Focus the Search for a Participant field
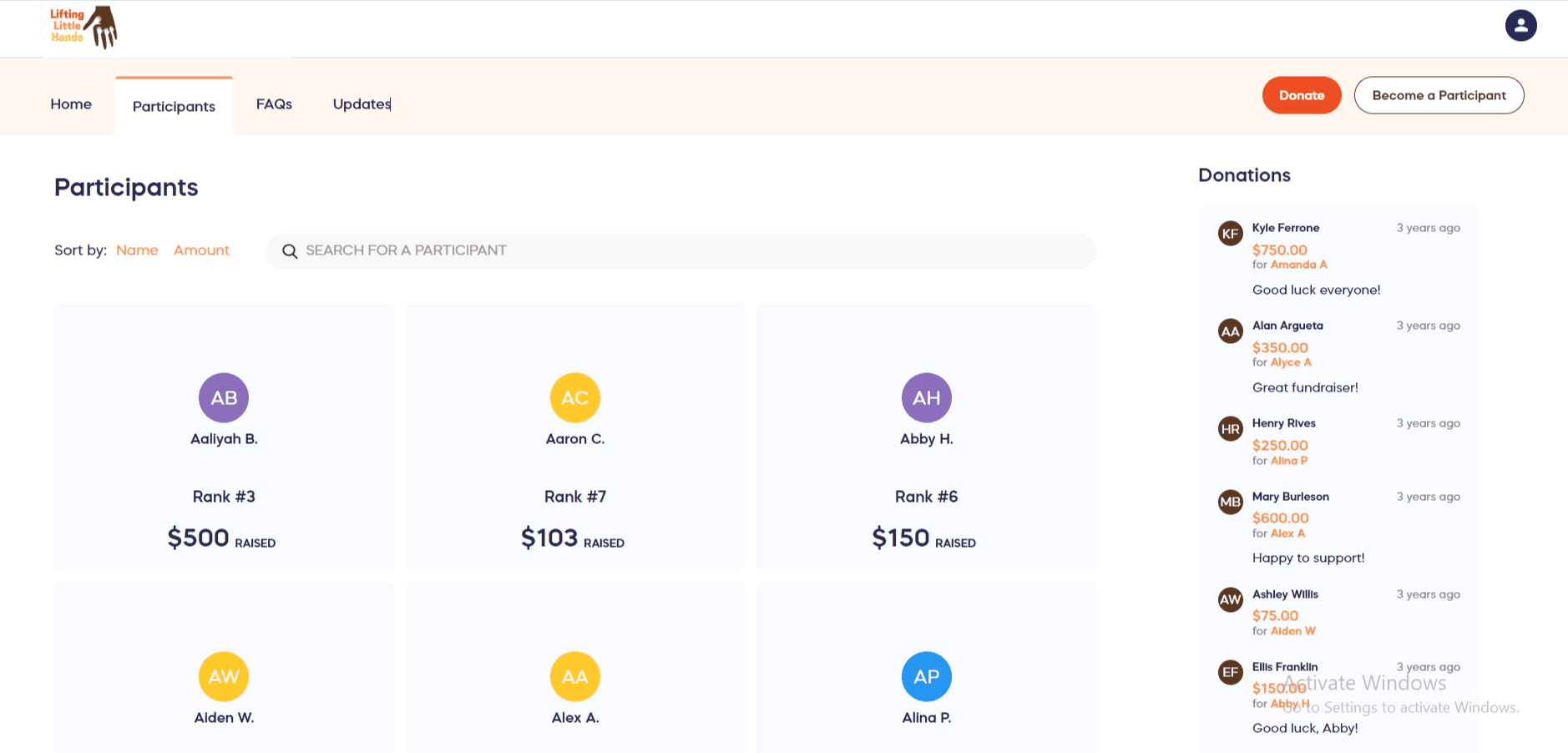This screenshot has width=1568, height=753. pos(693,250)
